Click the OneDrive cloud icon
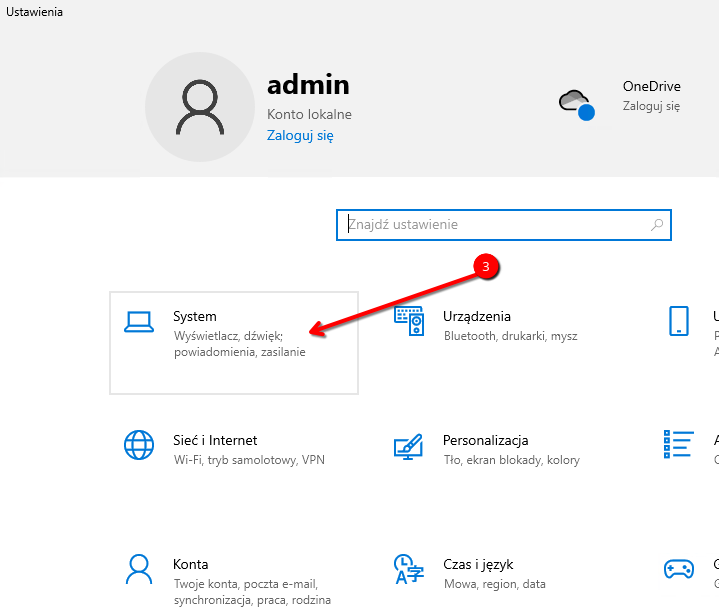719x614 pixels. pos(575,101)
